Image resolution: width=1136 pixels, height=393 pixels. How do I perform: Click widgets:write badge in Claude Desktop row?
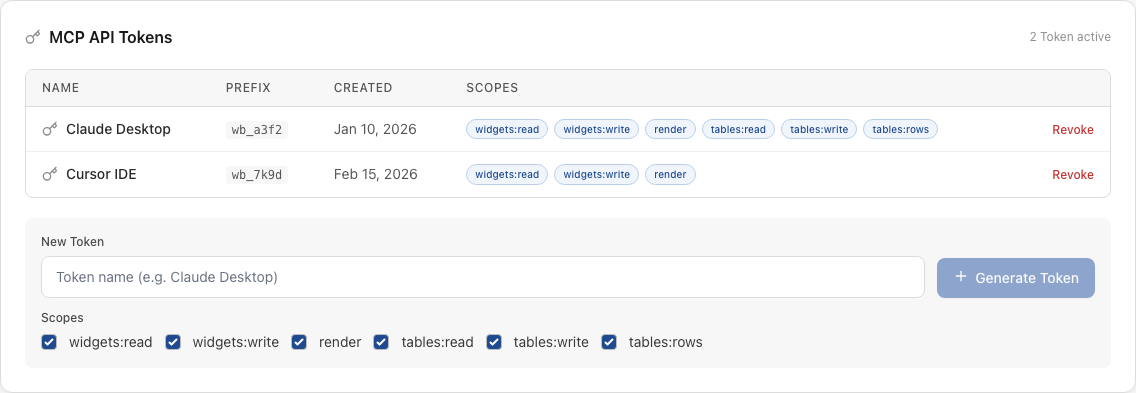coord(596,130)
